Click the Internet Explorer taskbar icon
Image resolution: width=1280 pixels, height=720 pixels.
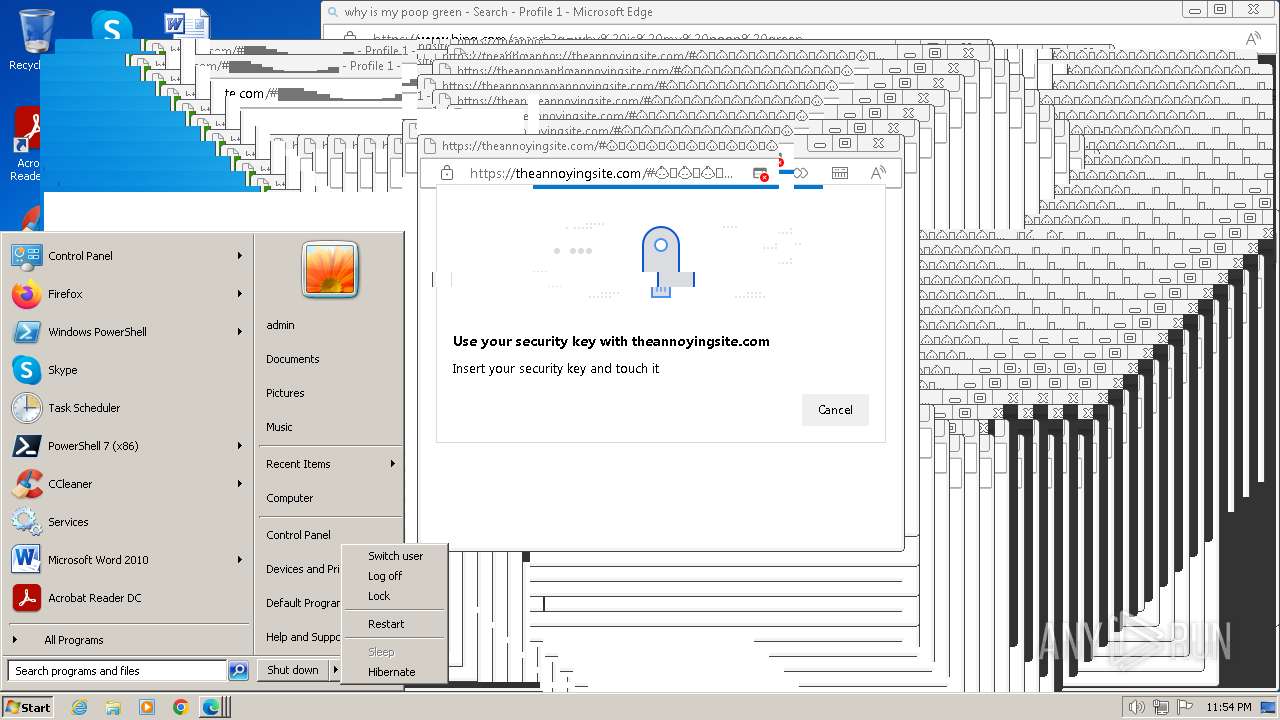point(79,707)
